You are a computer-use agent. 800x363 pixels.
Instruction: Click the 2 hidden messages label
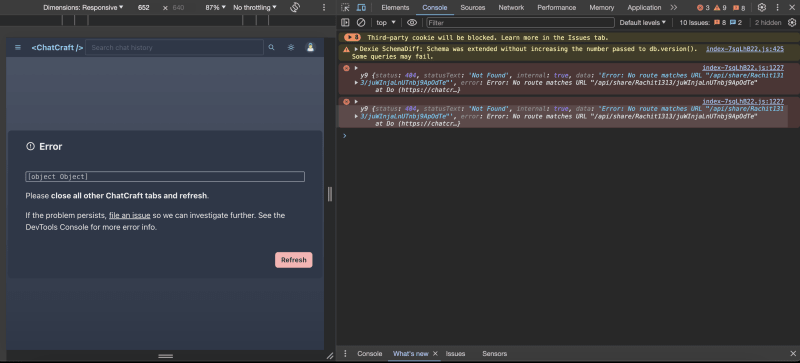[x=768, y=22]
